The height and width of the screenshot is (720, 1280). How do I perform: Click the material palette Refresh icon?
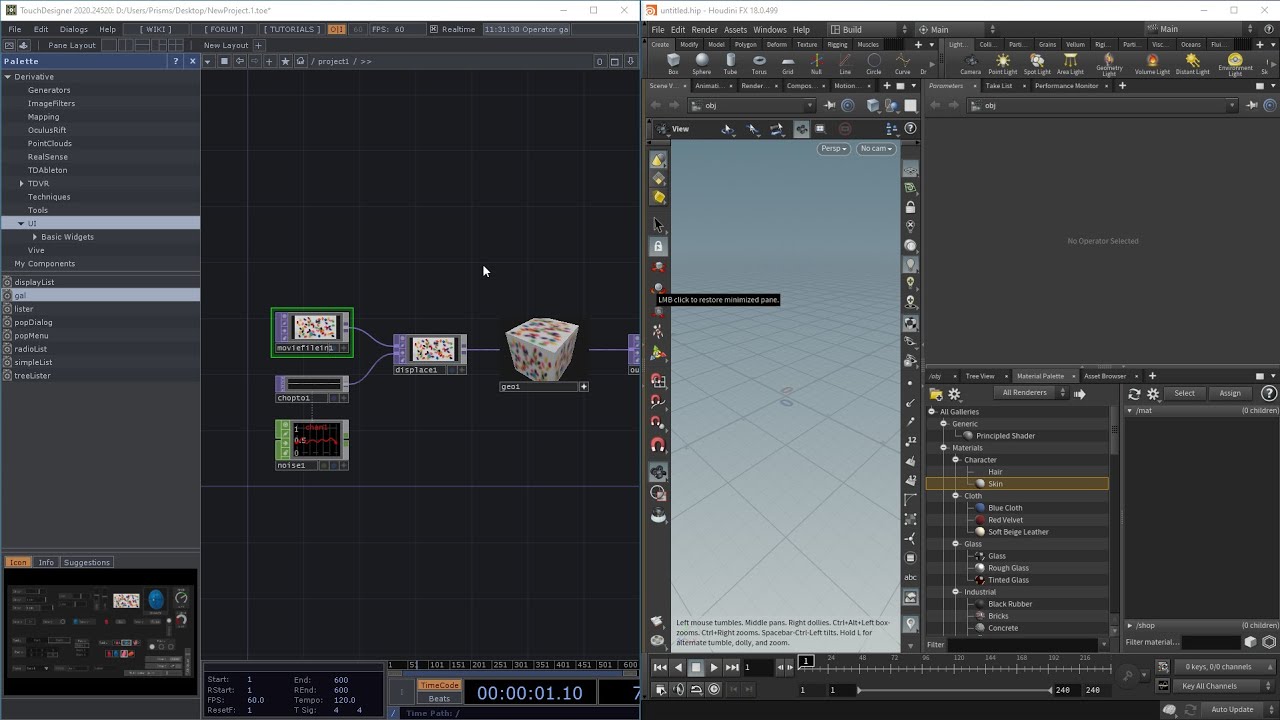[x=1135, y=394]
